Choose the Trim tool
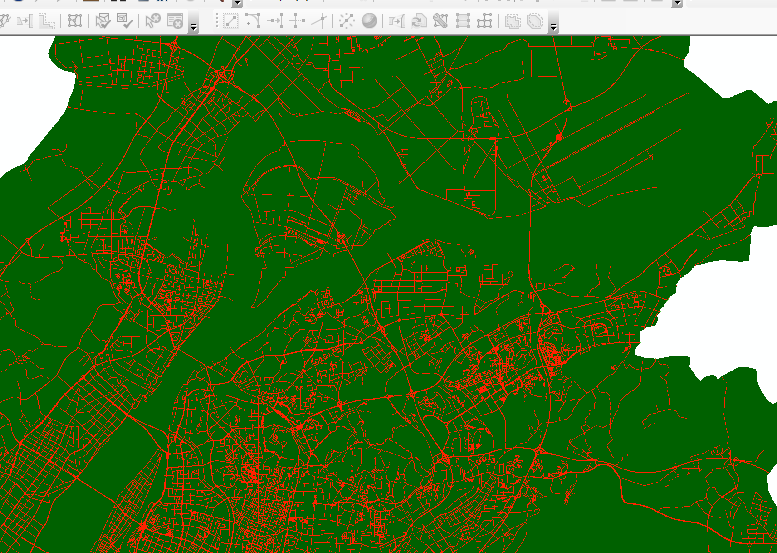This screenshot has height=553, width=777. [297, 20]
